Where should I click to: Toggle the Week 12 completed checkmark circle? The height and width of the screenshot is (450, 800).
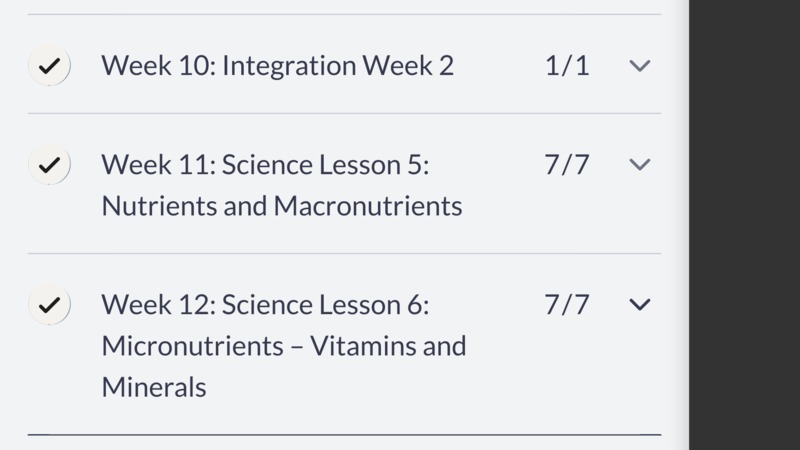tap(49, 305)
